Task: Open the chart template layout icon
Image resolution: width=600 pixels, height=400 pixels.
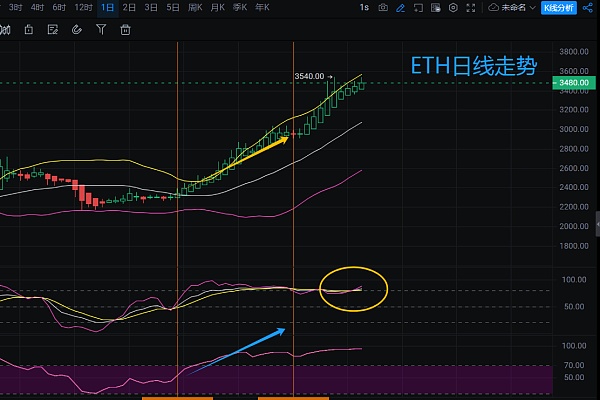Action: click(x=435, y=8)
